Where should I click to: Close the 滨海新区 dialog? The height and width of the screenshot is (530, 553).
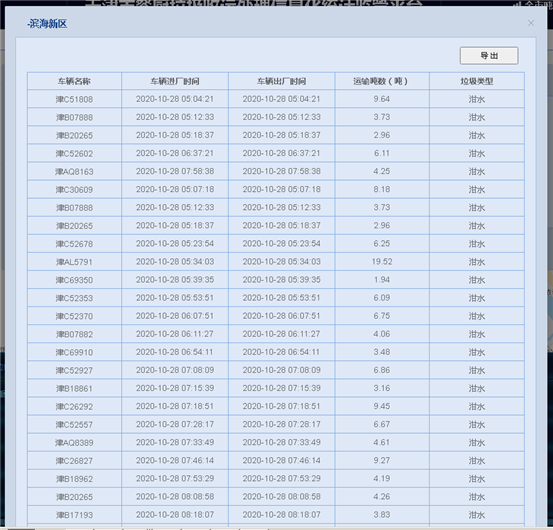click(531, 23)
